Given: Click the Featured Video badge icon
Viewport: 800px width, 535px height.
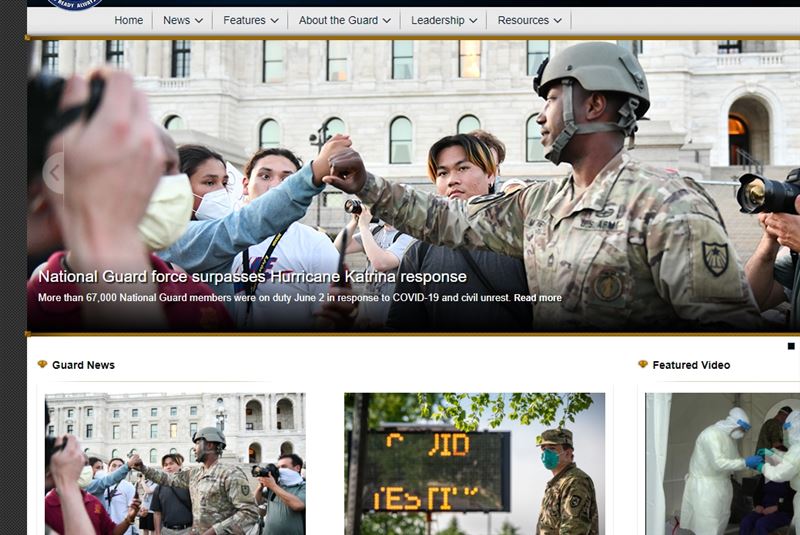Looking at the screenshot, I should [643, 364].
